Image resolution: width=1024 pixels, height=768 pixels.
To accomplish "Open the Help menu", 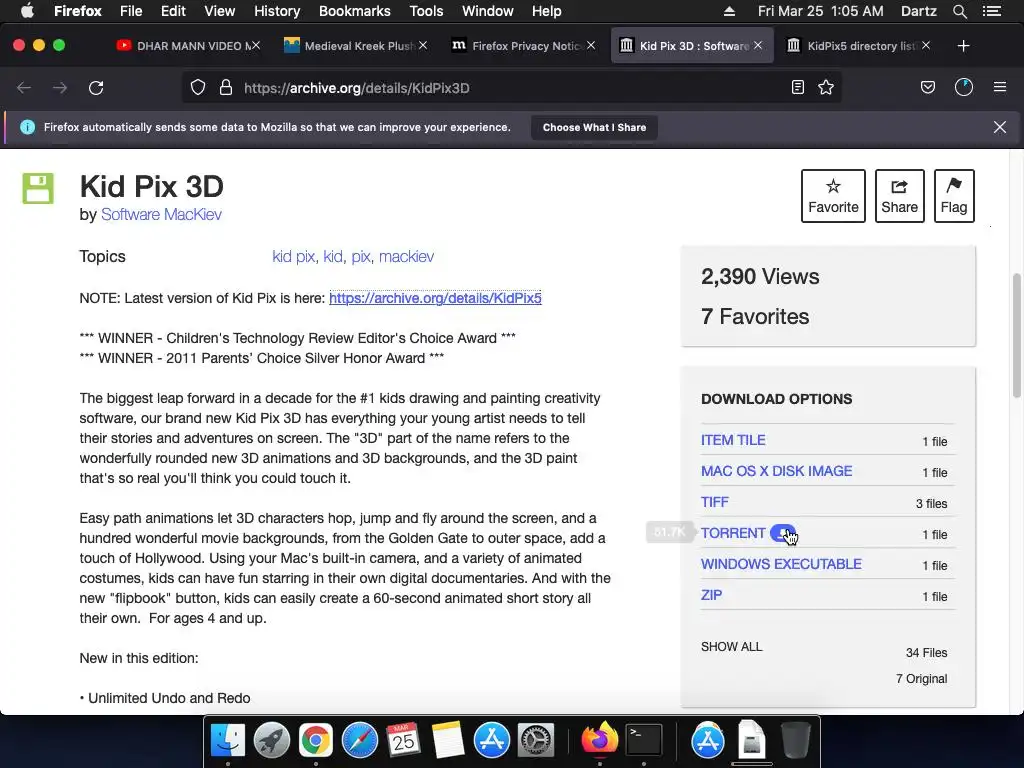I will coord(547,11).
